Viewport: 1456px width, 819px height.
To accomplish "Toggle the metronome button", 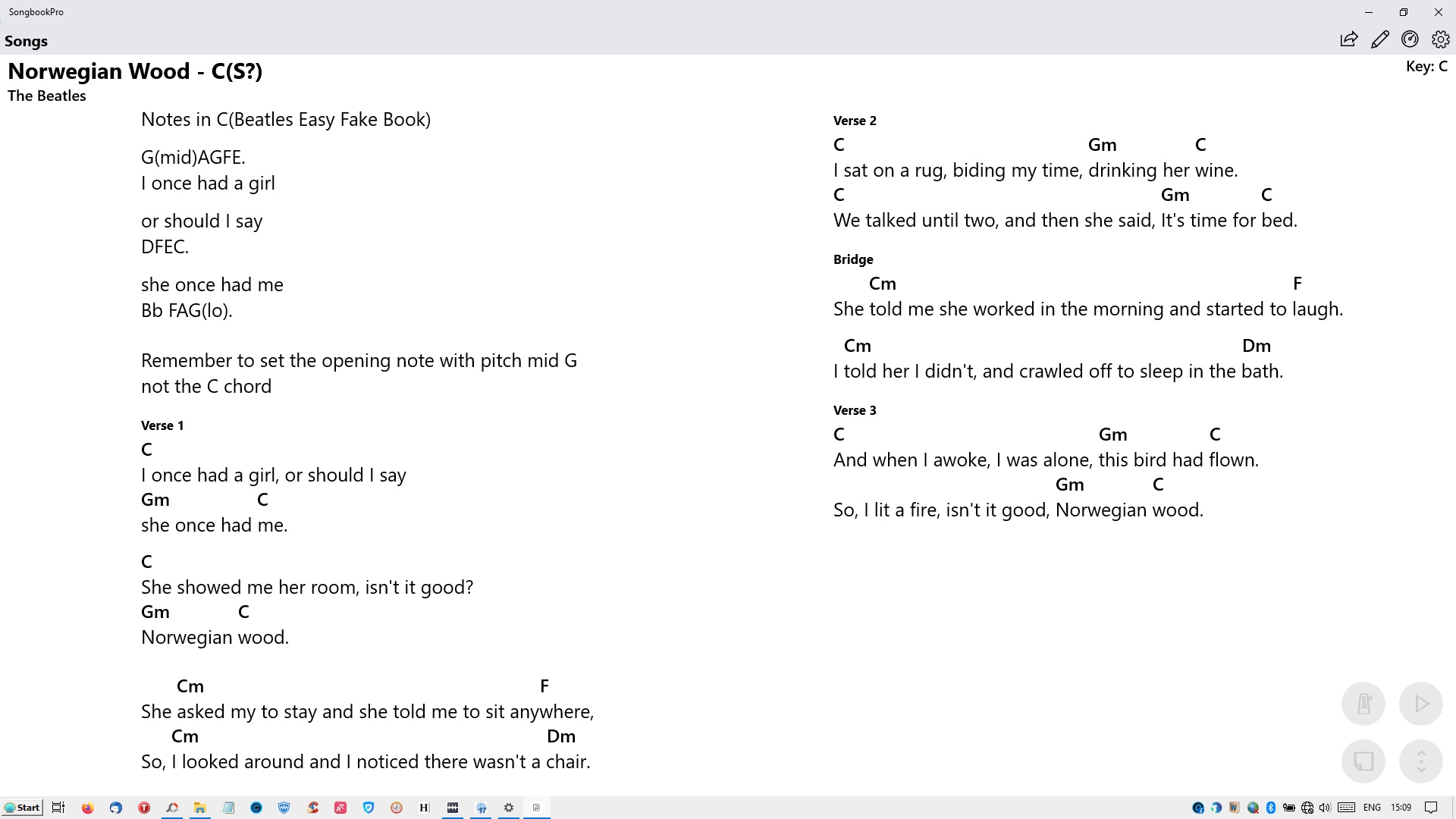I will tap(1363, 704).
